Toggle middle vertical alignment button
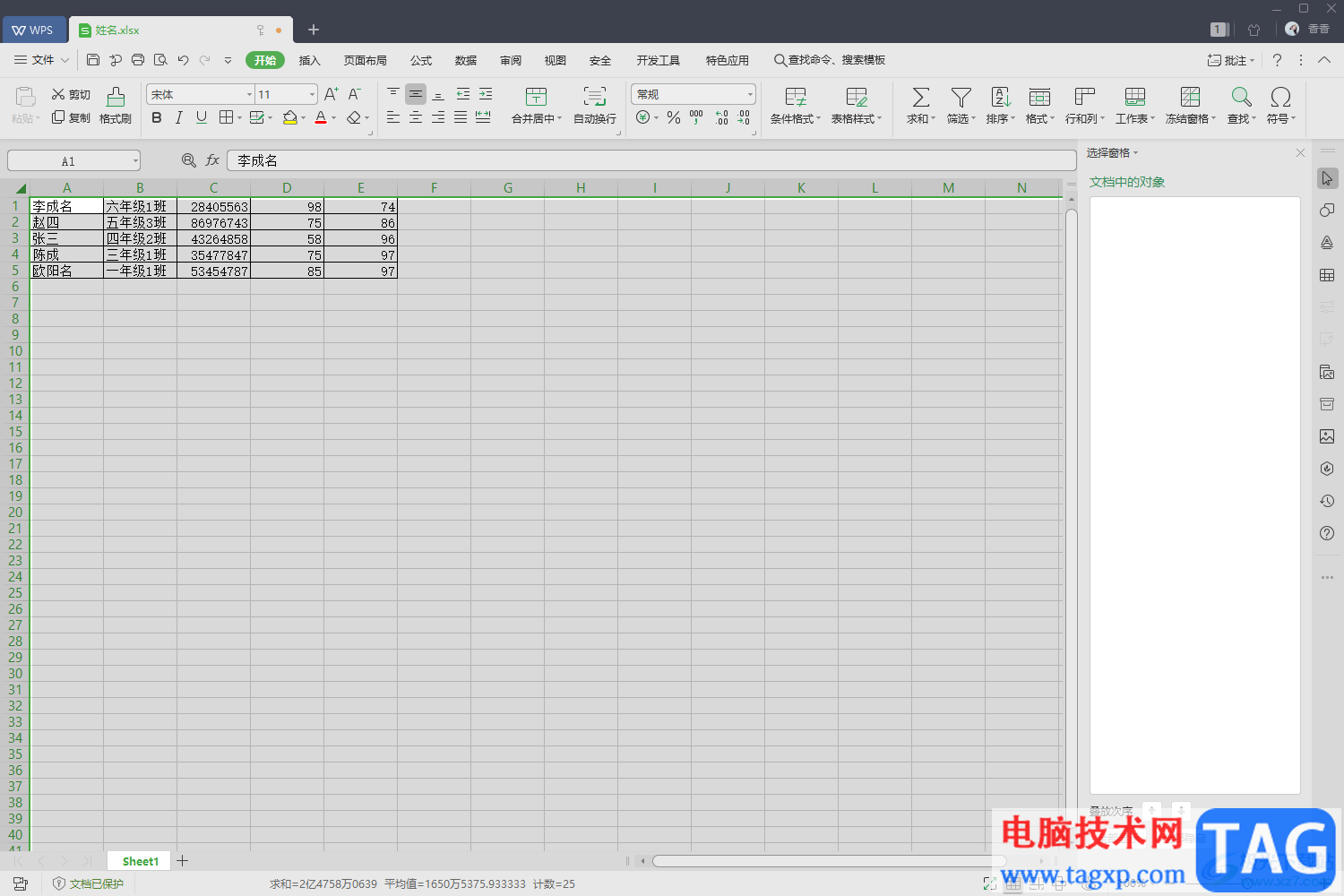Viewport: 1344px width, 896px height. [416, 94]
